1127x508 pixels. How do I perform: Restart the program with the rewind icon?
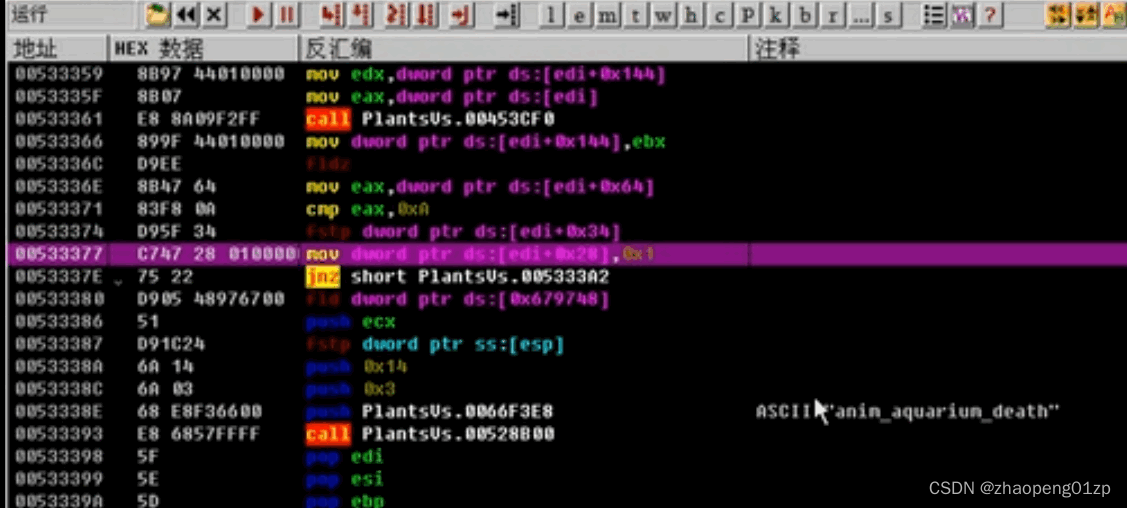pyautogui.click(x=187, y=14)
